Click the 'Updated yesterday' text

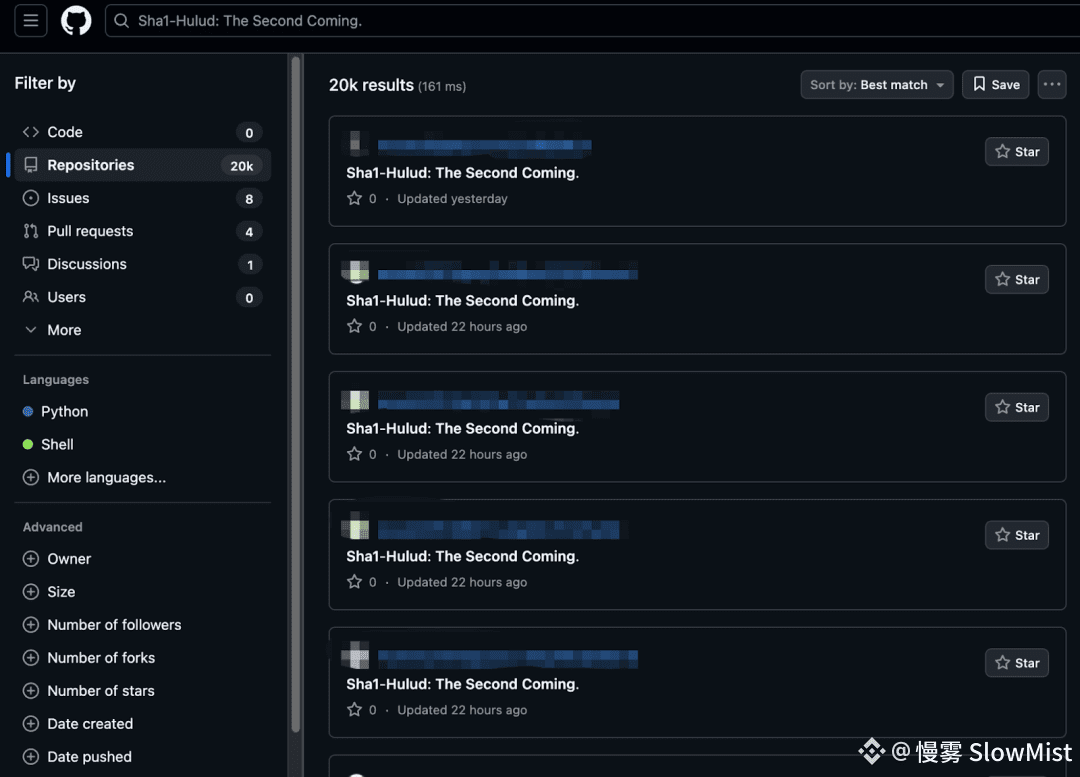[452, 199]
